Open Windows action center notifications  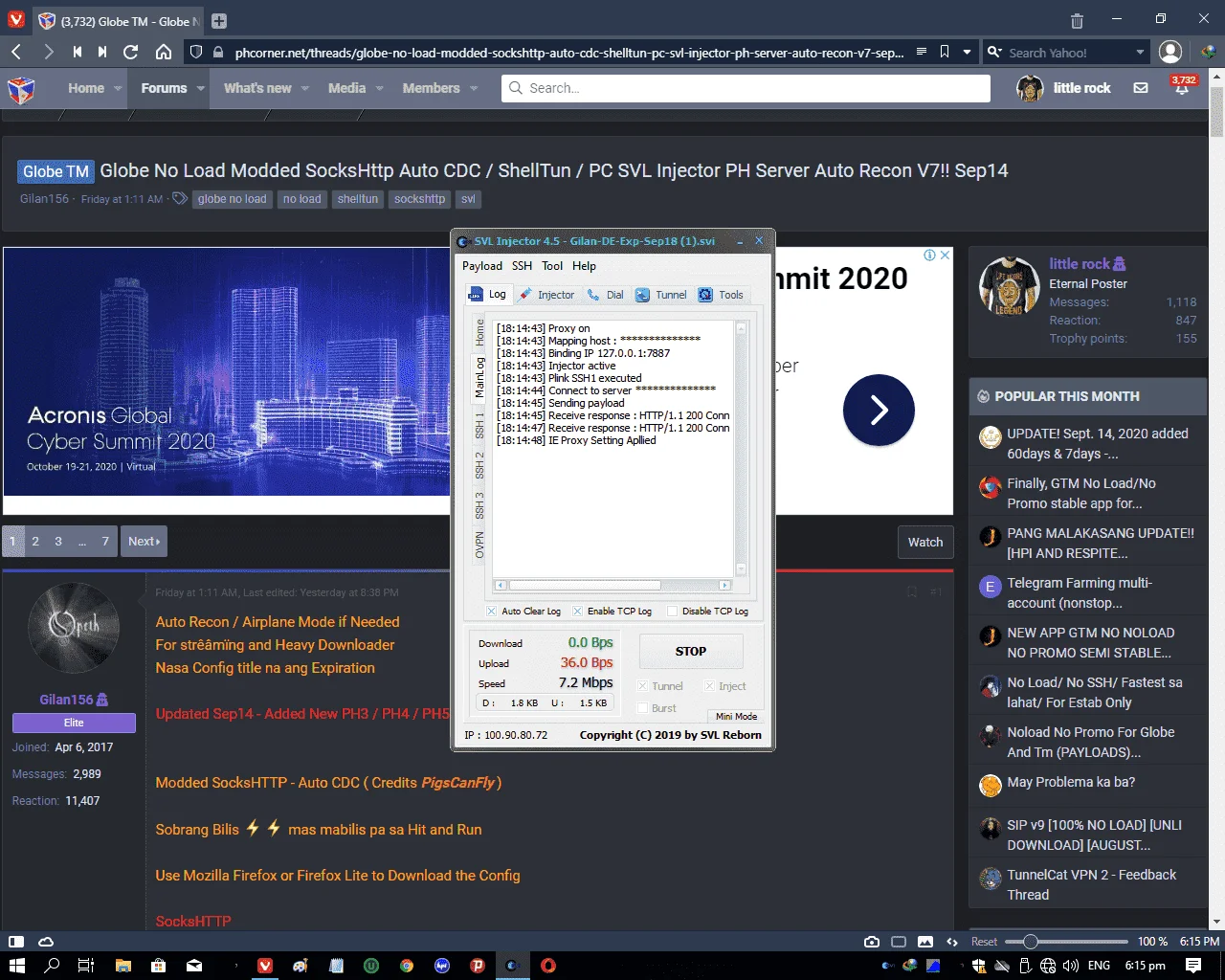click(x=1192, y=966)
